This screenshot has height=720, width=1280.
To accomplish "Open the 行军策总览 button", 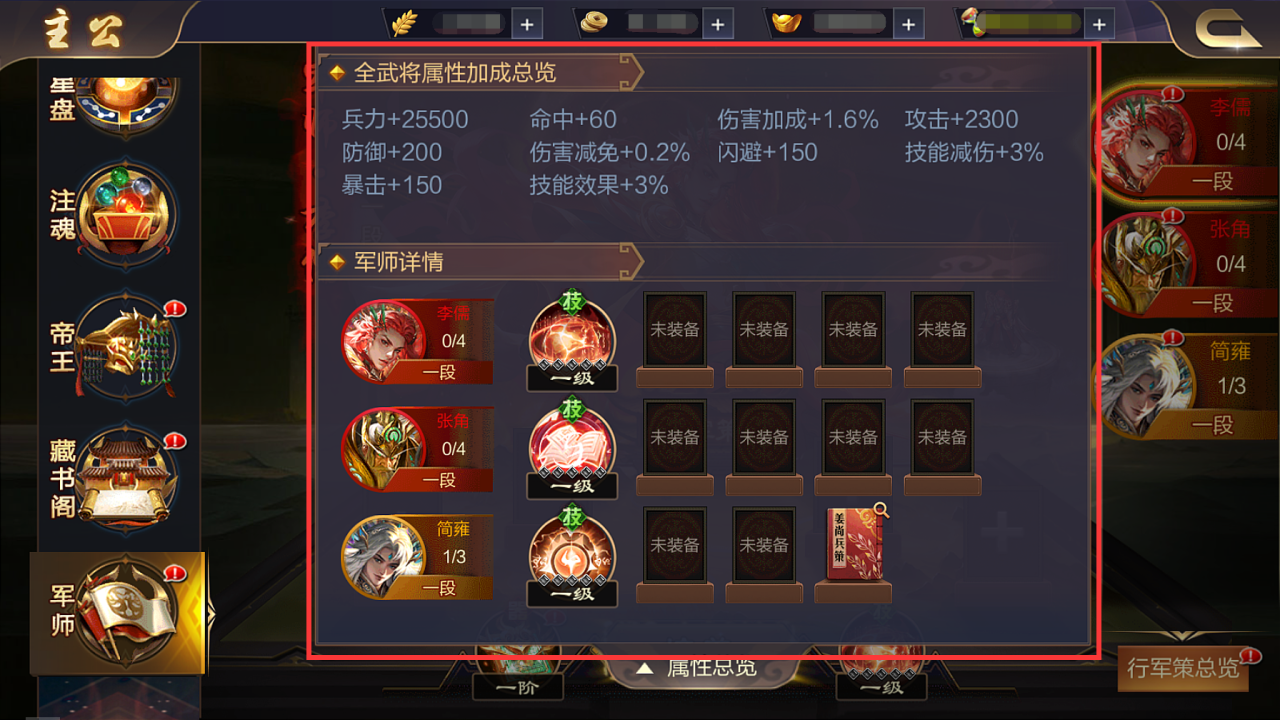I will [1183, 668].
